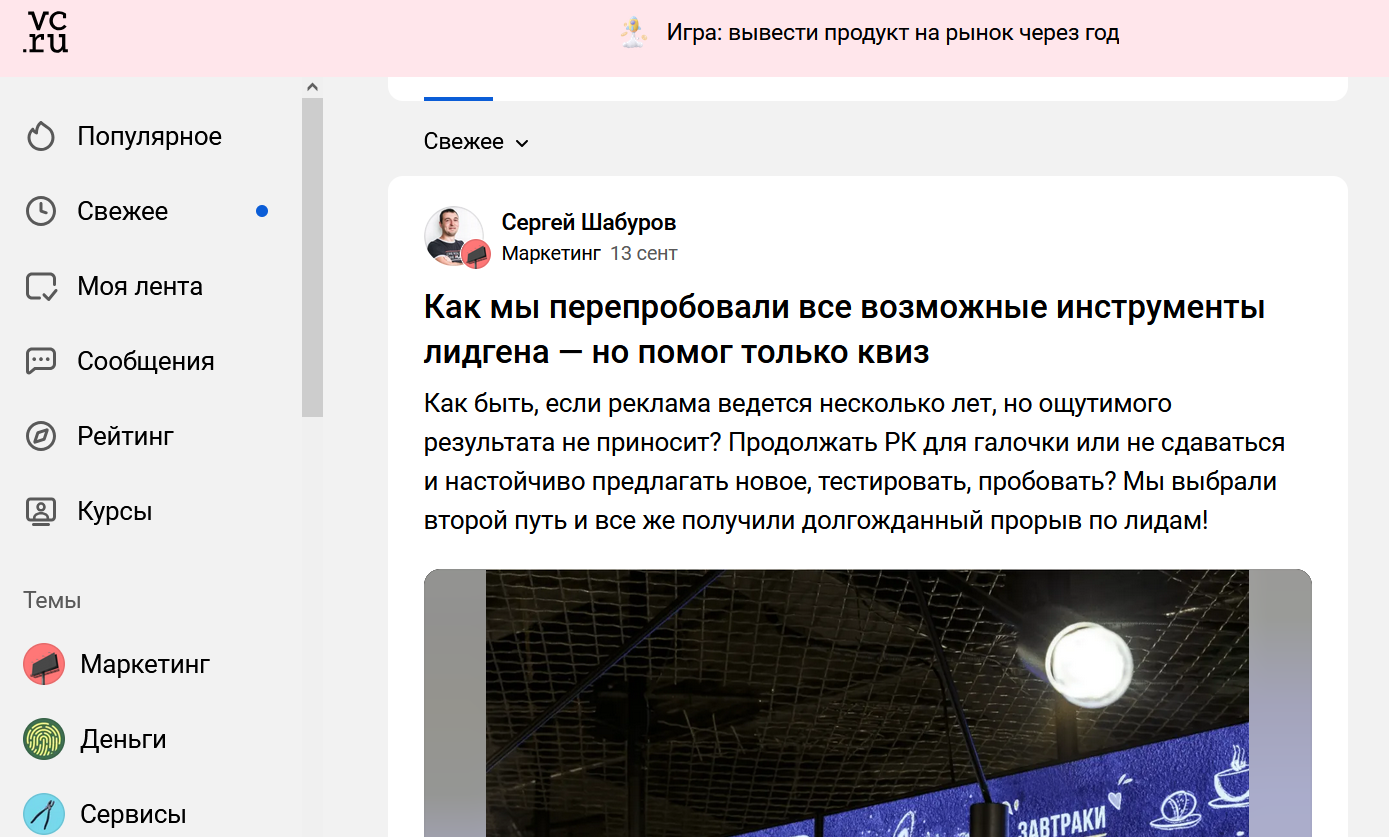
Task: Choose Популярное from the navigation menu
Action: tap(149, 136)
